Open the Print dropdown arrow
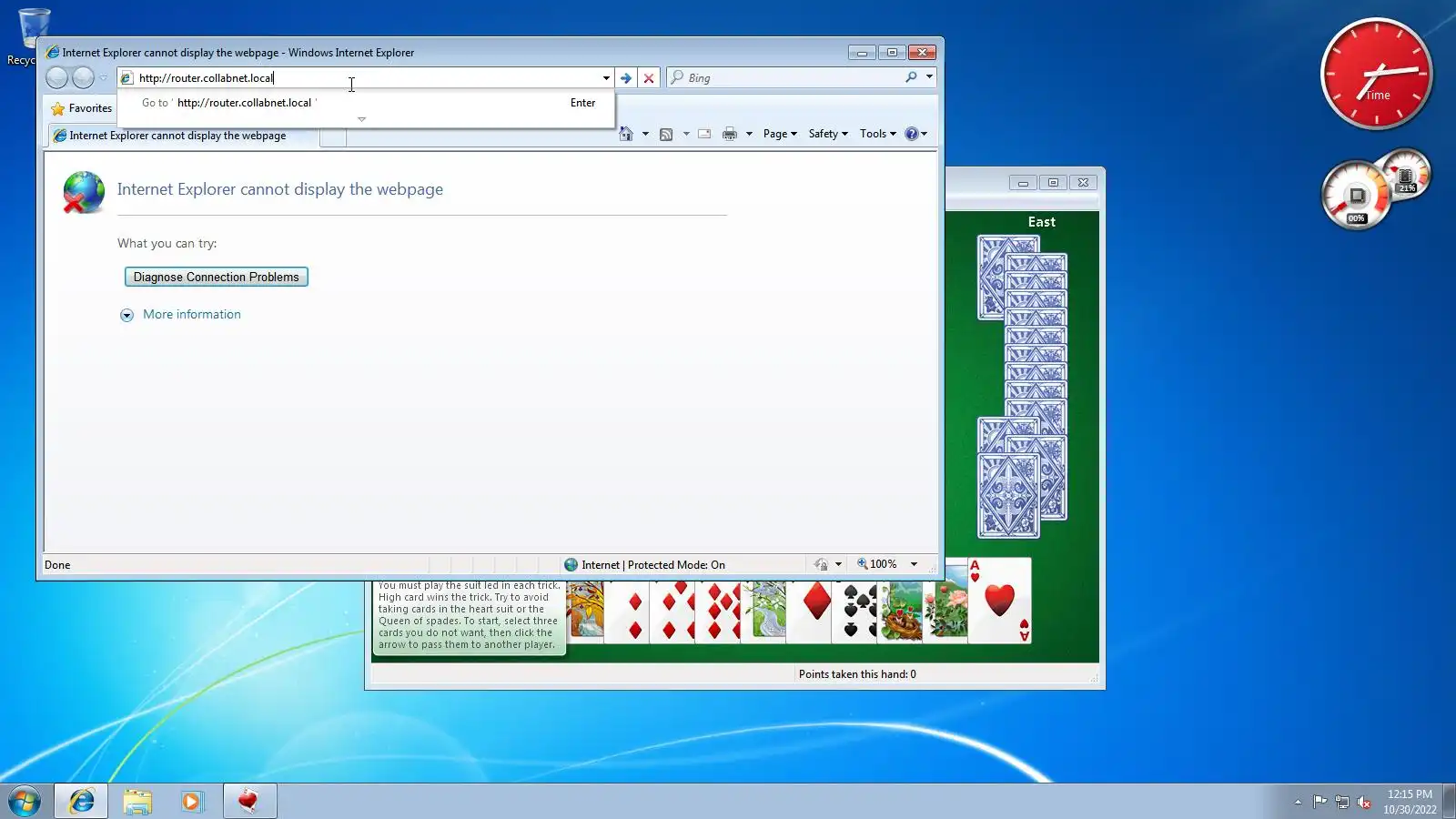This screenshot has height=819, width=1456. [x=749, y=134]
